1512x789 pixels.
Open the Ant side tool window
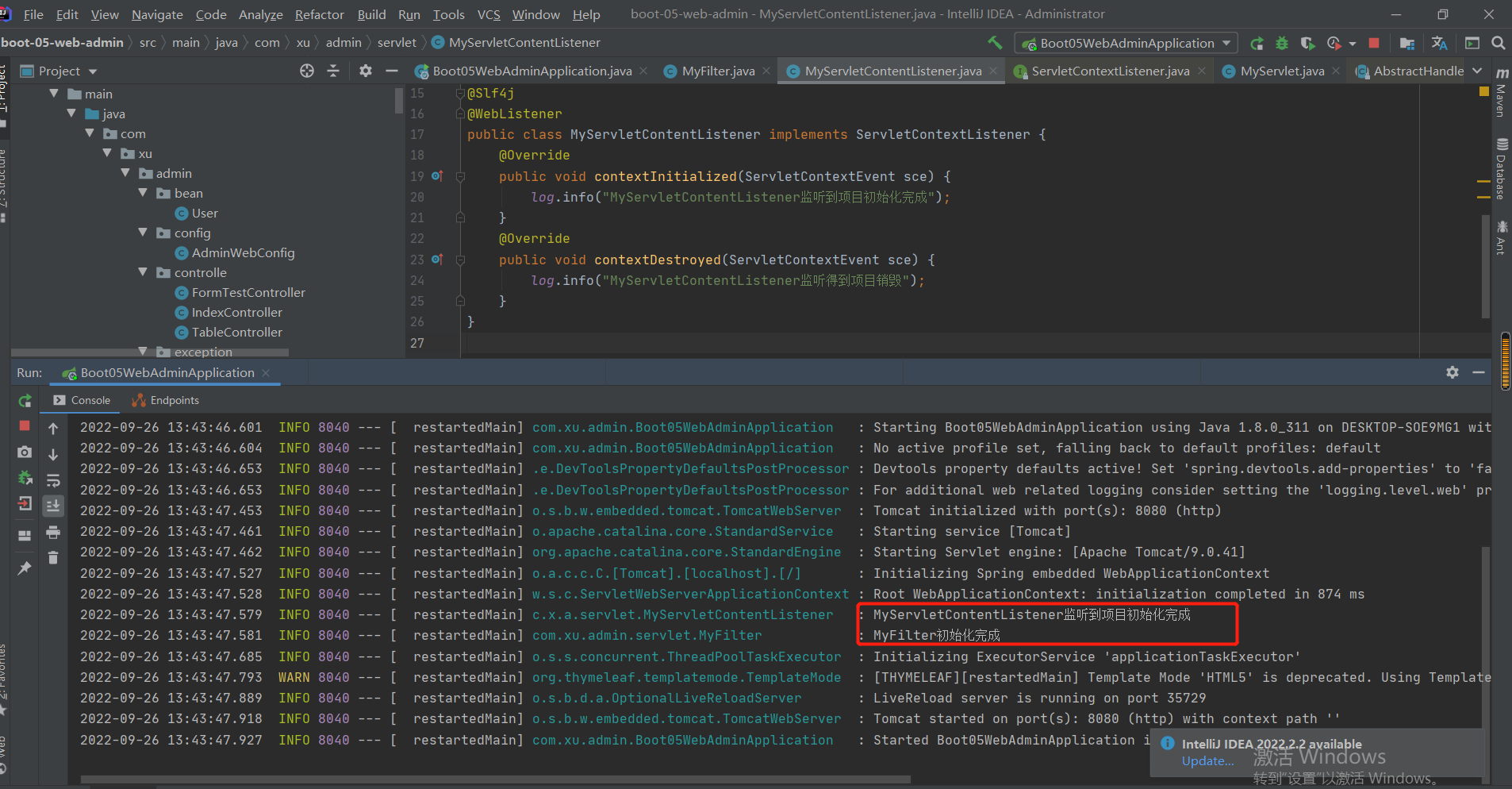pyautogui.click(x=1501, y=237)
